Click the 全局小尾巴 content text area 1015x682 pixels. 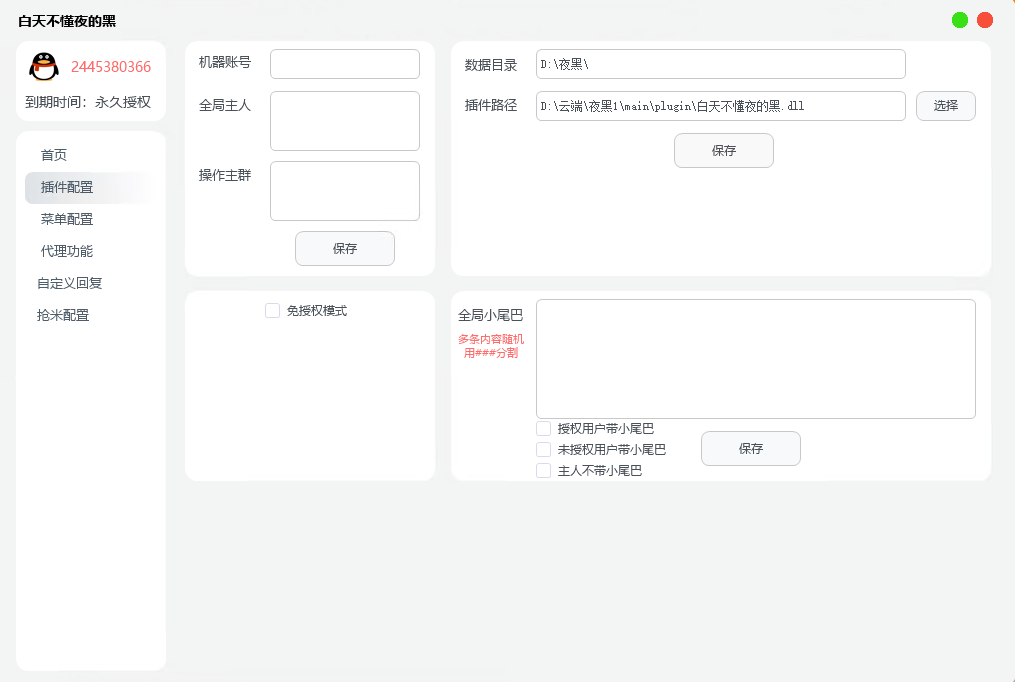click(x=755, y=358)
